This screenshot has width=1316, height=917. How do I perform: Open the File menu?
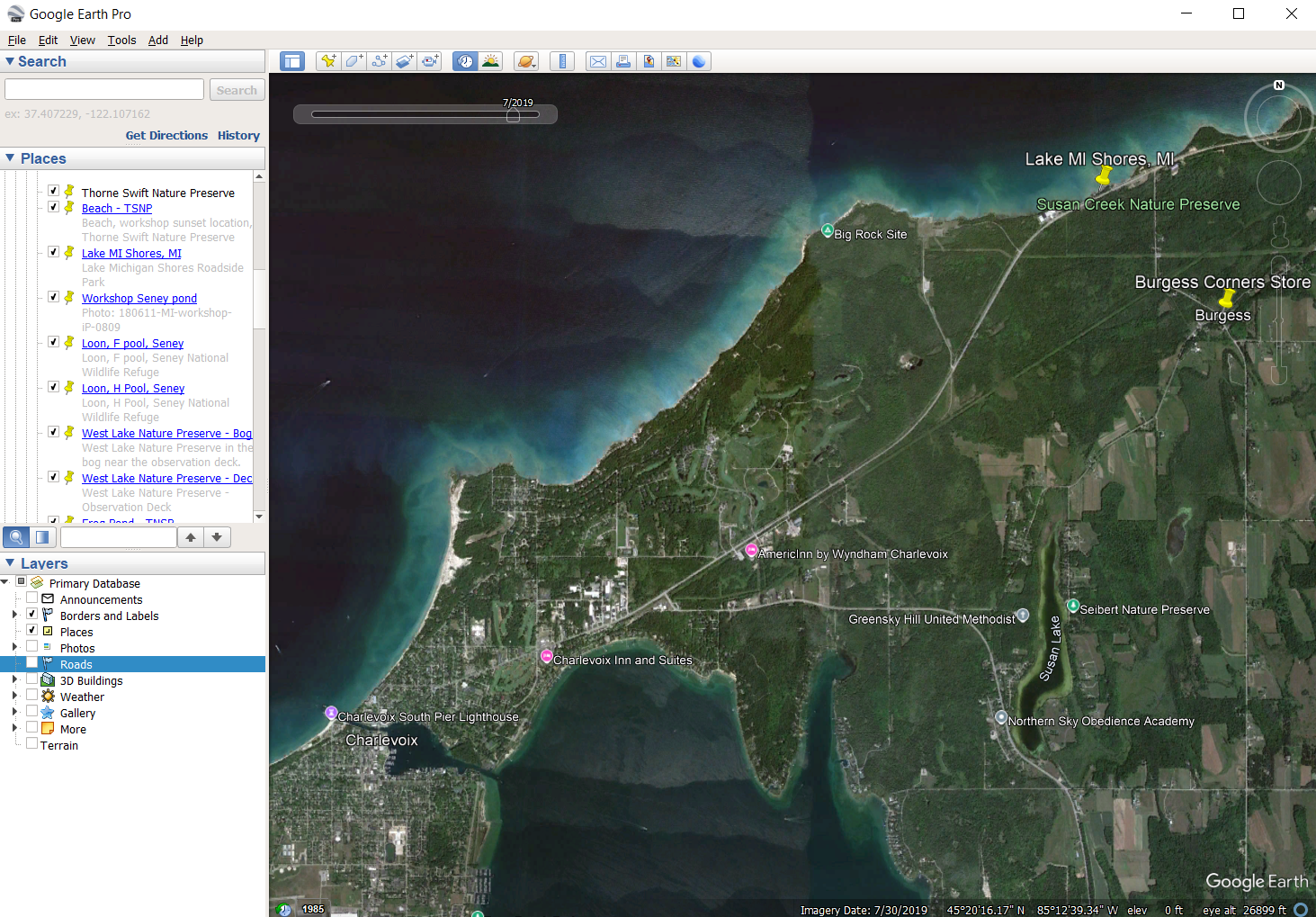(x=17, y=40)
